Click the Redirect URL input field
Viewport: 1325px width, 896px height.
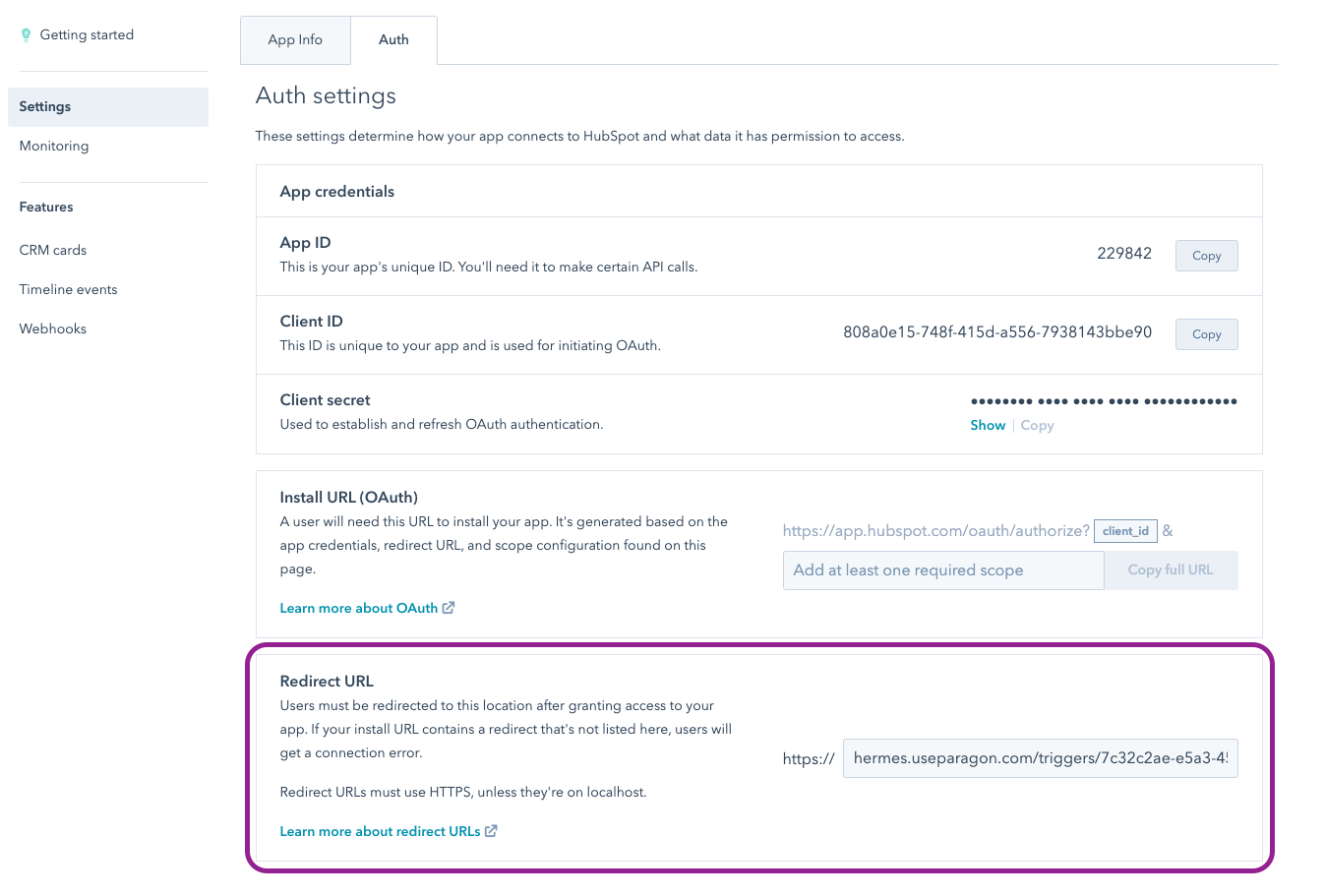pyautogui.click(x=1040, y=758)
